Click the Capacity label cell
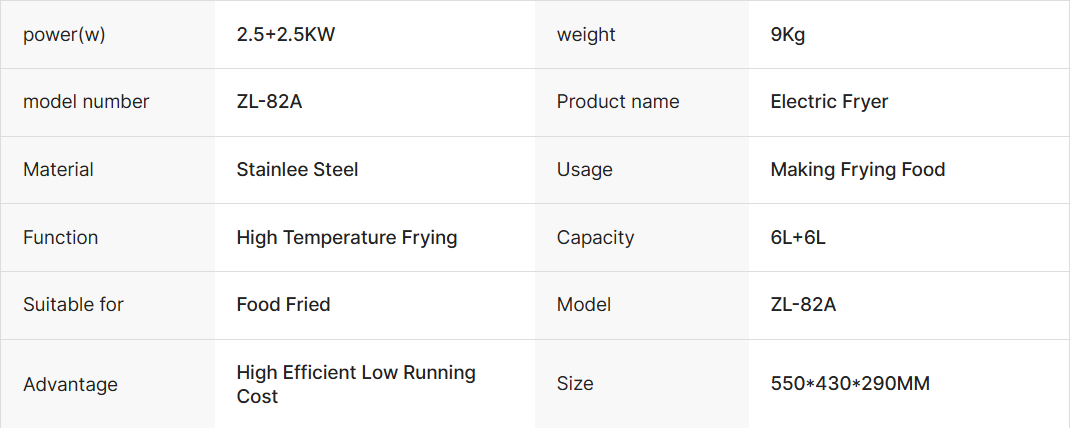The height and width of the screenshot is (428, 1070). [x=595, y=238]
